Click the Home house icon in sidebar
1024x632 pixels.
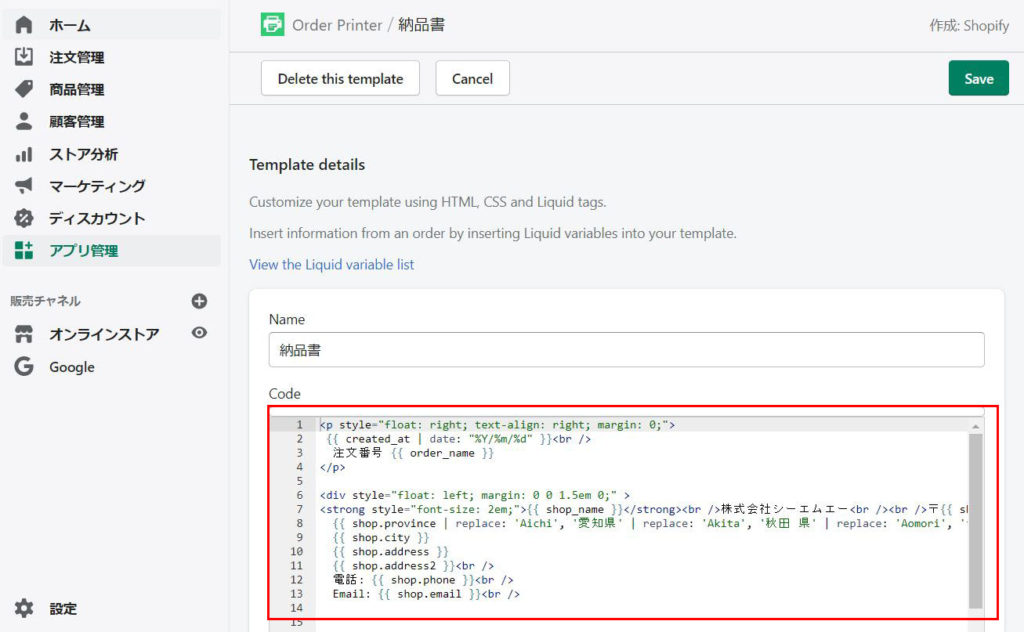pyautogui.click(x=24, y=25)
